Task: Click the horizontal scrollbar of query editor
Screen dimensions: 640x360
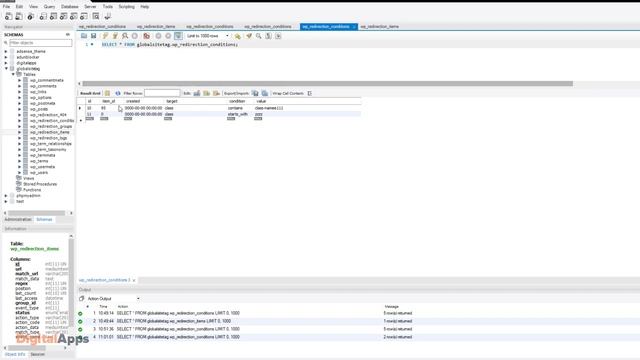Action: tap(327, 84)
